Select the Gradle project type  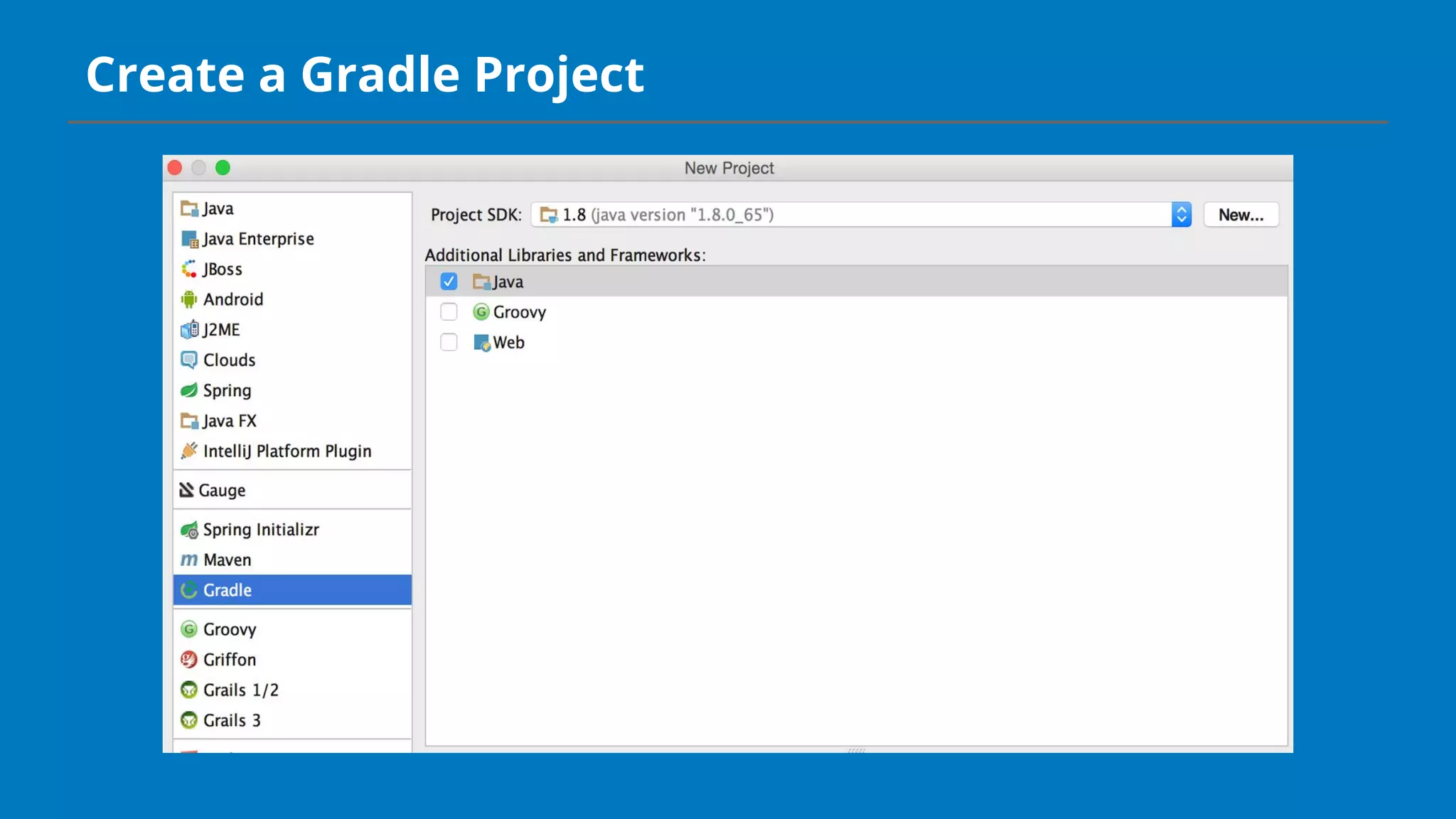tap(227, 590)
